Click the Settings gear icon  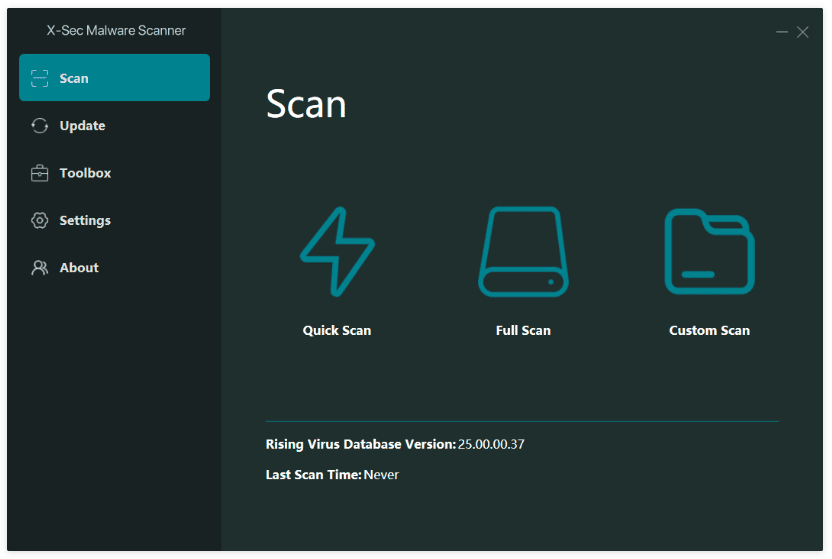pyautogui.click(x=39, y=220)
